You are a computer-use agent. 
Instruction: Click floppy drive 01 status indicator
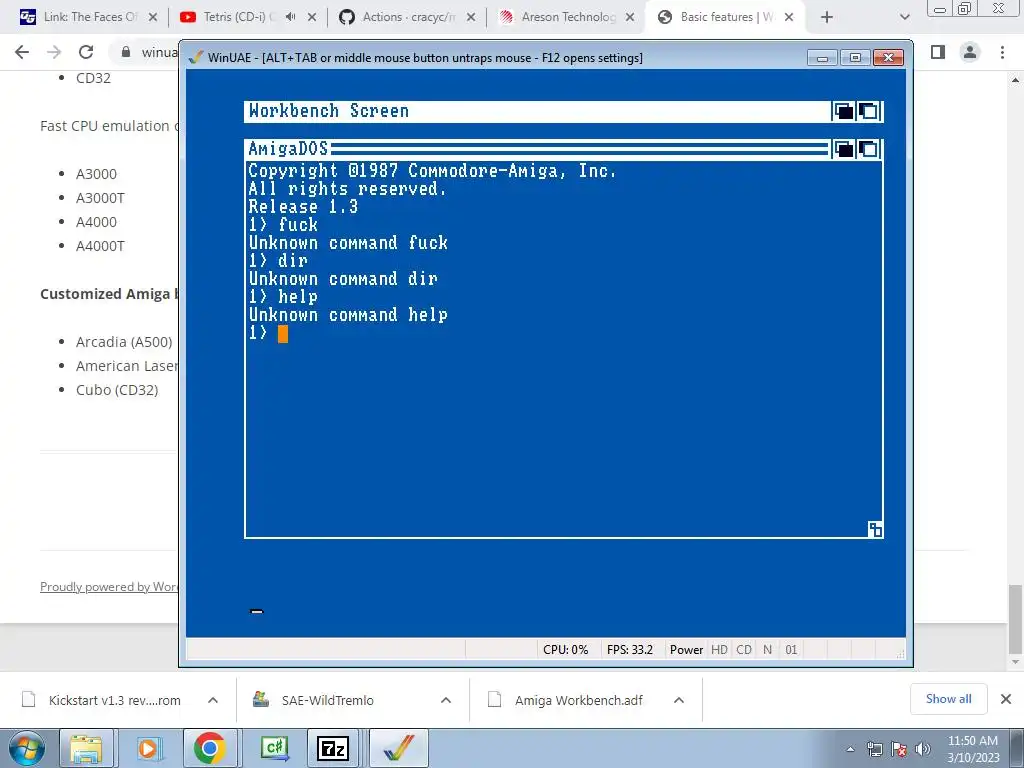(791, 650)
